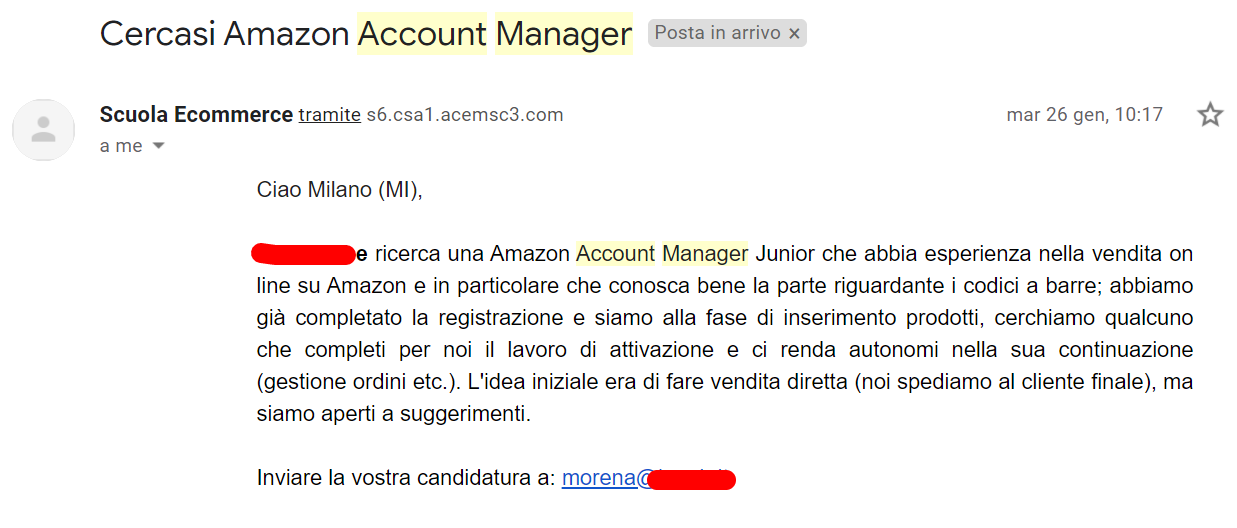Click the red redacted company name in the body

pos(304,254)
